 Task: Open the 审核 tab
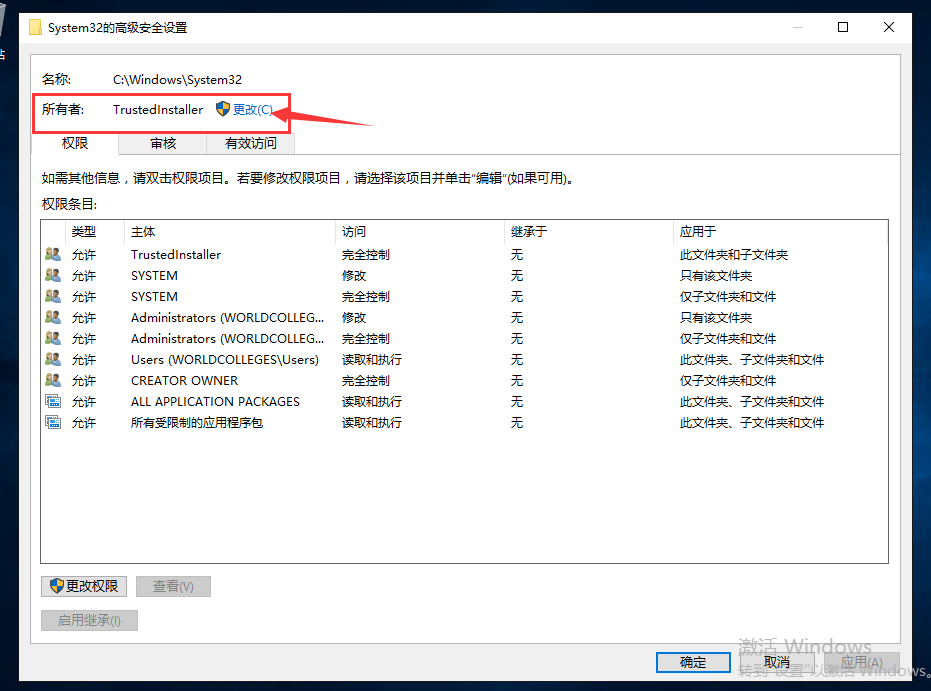(163, 143)
